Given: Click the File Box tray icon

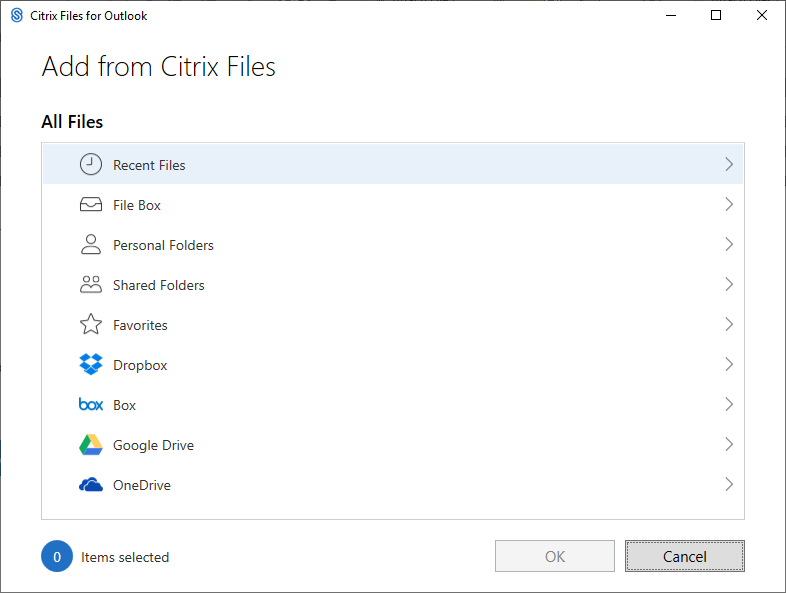Looking at the screenshot, I should coord(91,205).
